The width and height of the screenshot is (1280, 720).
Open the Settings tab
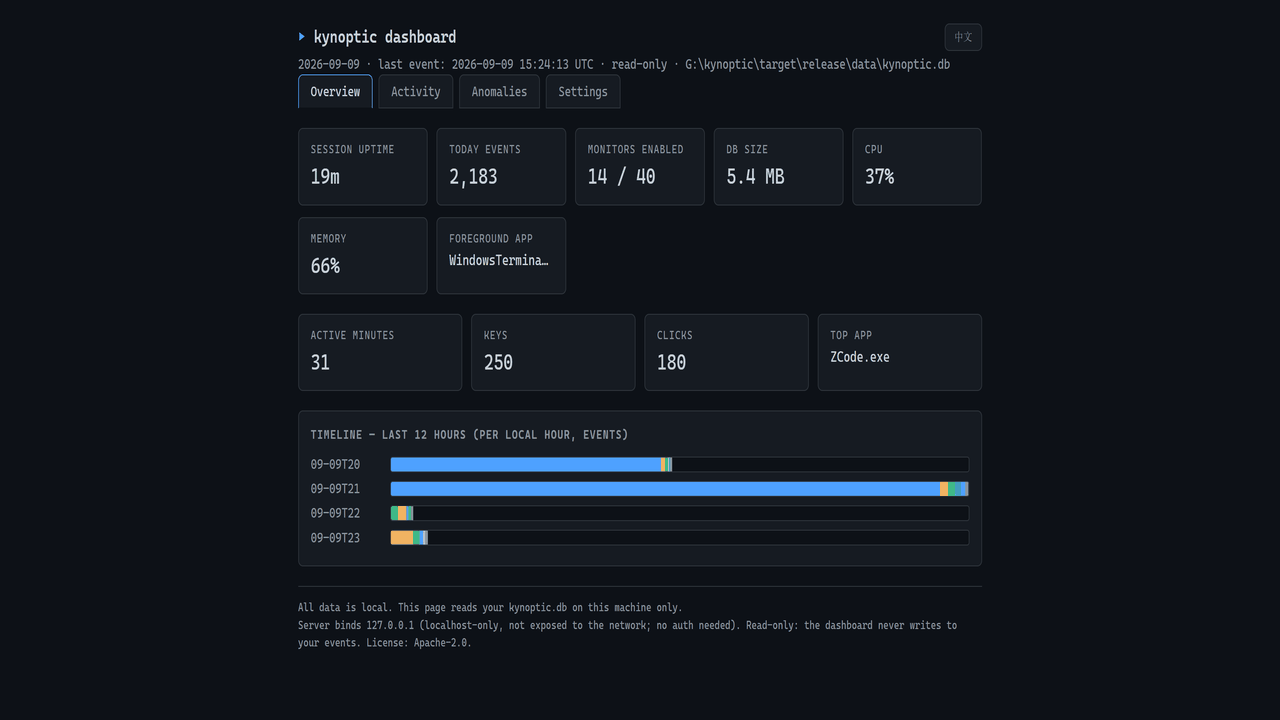[x=583, y=92]
